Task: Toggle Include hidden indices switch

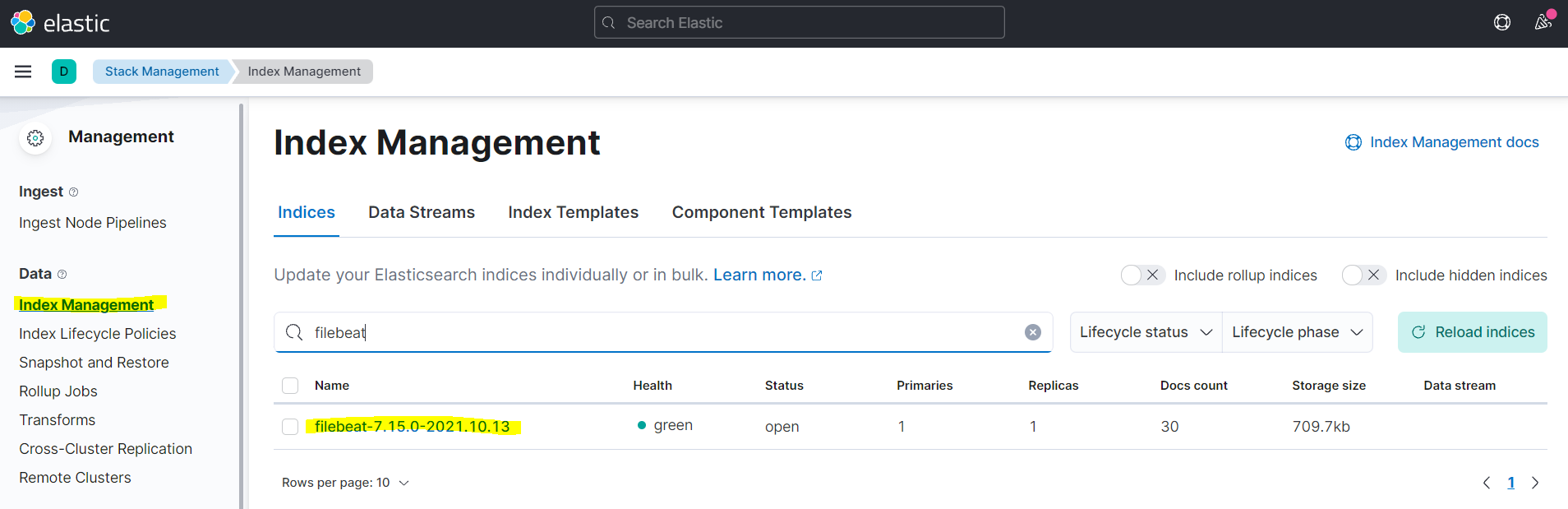Action: [x=1364, y=275]
